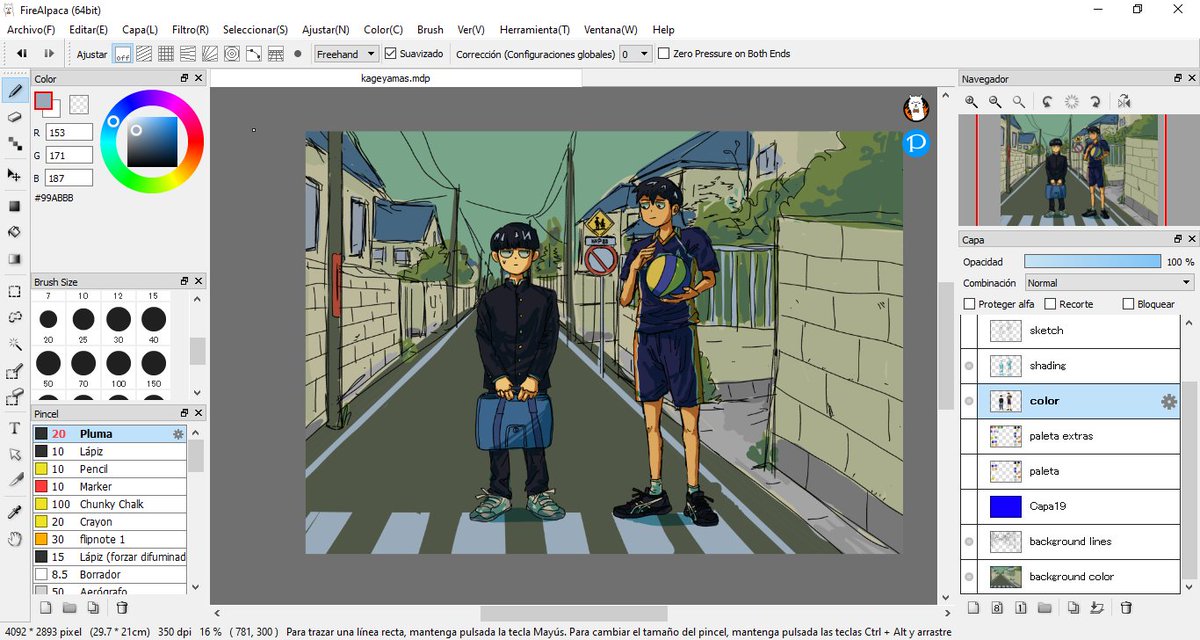Select the Hand tool
The image size is (1200, 640).
(14, 539)
